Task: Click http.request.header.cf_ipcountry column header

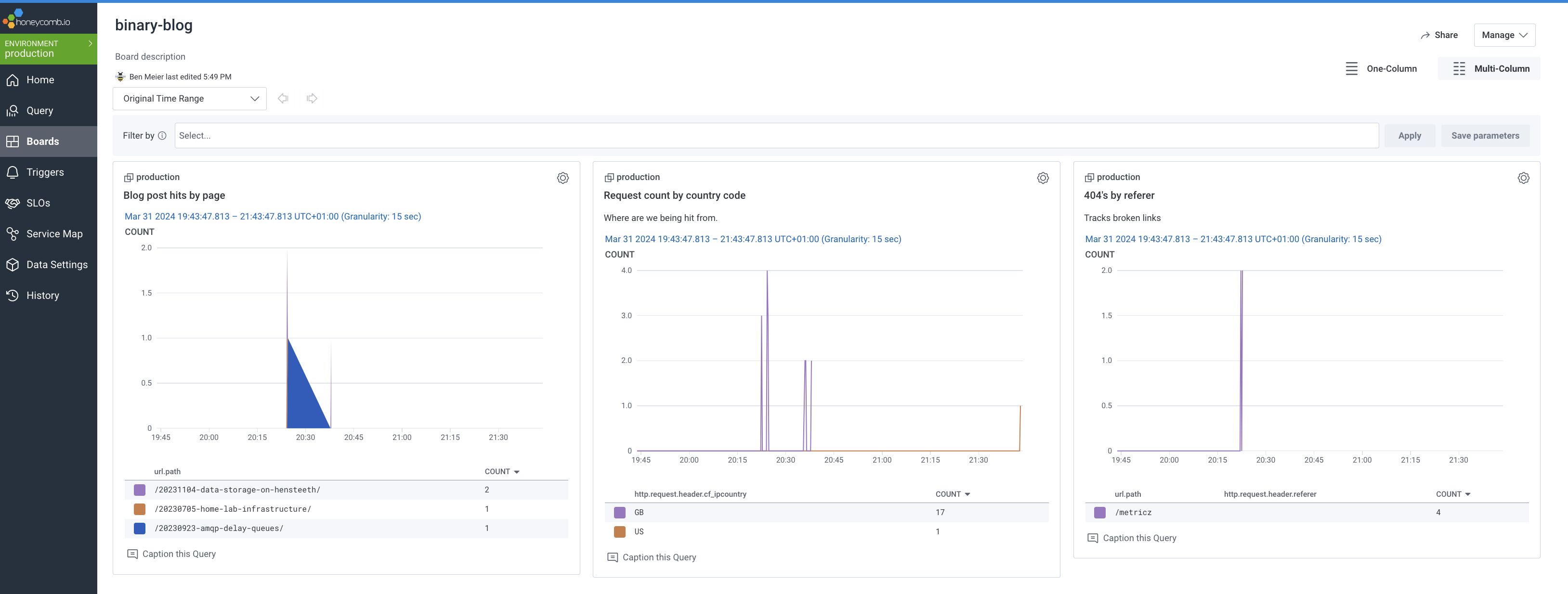Action: pos(690,494)
